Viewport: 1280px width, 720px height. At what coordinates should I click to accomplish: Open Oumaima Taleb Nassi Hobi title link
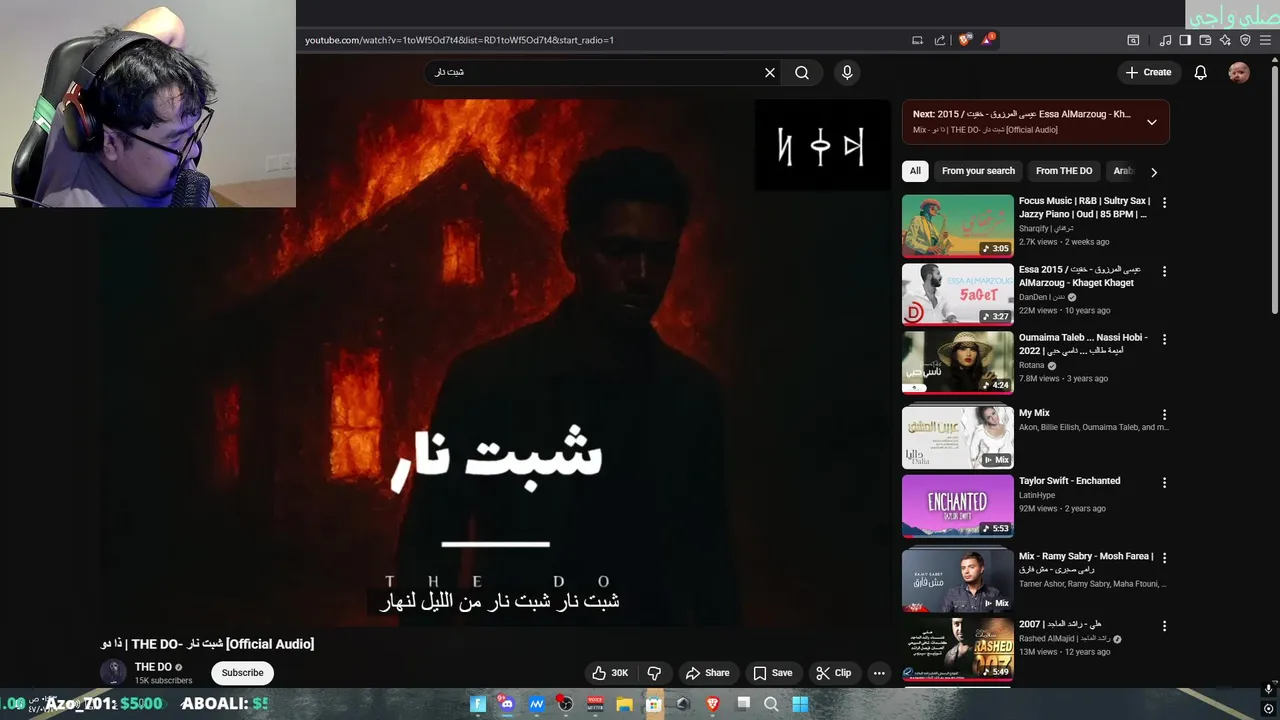pyautogui.click(x=1083, y=344)
